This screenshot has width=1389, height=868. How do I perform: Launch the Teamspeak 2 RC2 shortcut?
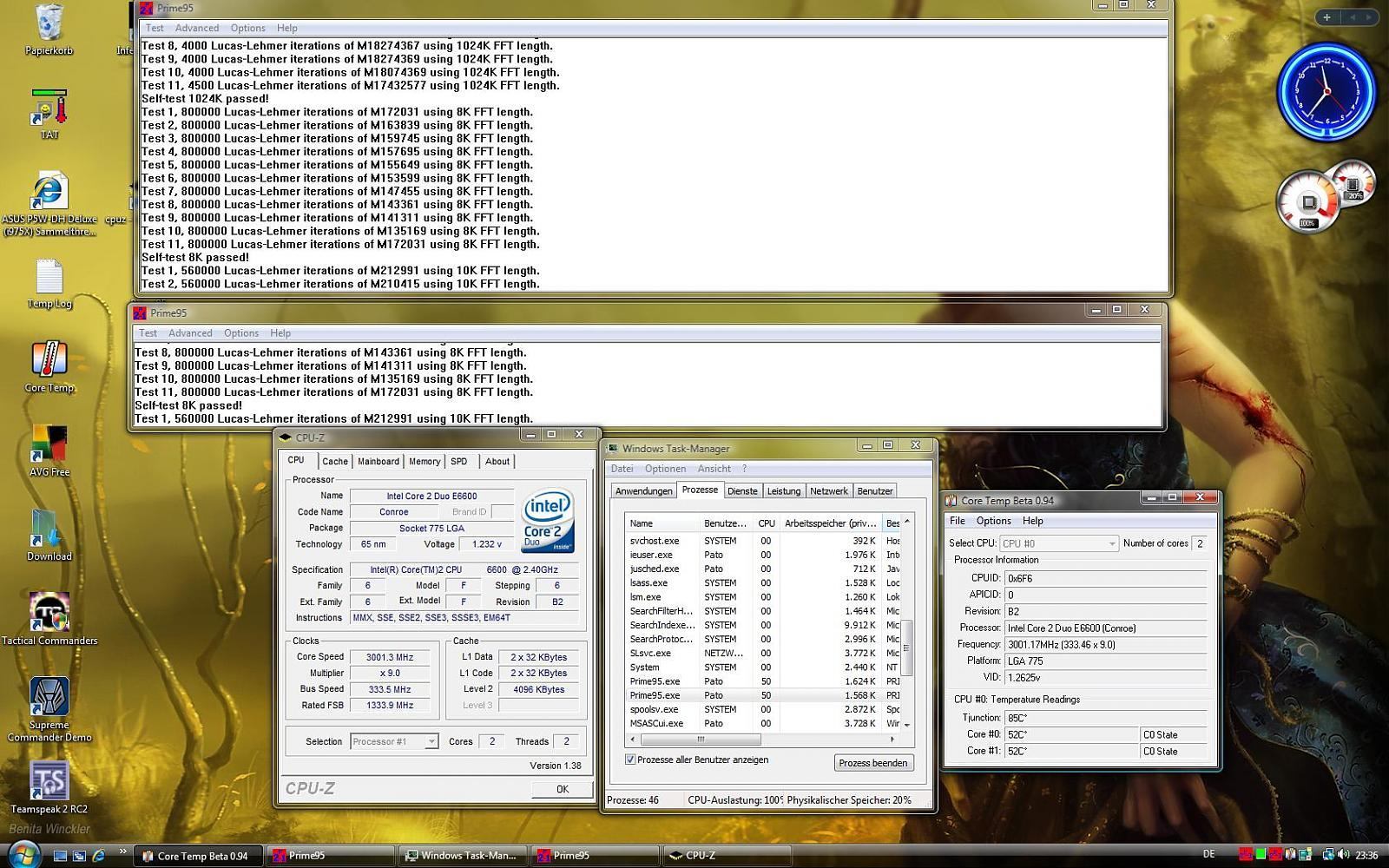point(49,788)
